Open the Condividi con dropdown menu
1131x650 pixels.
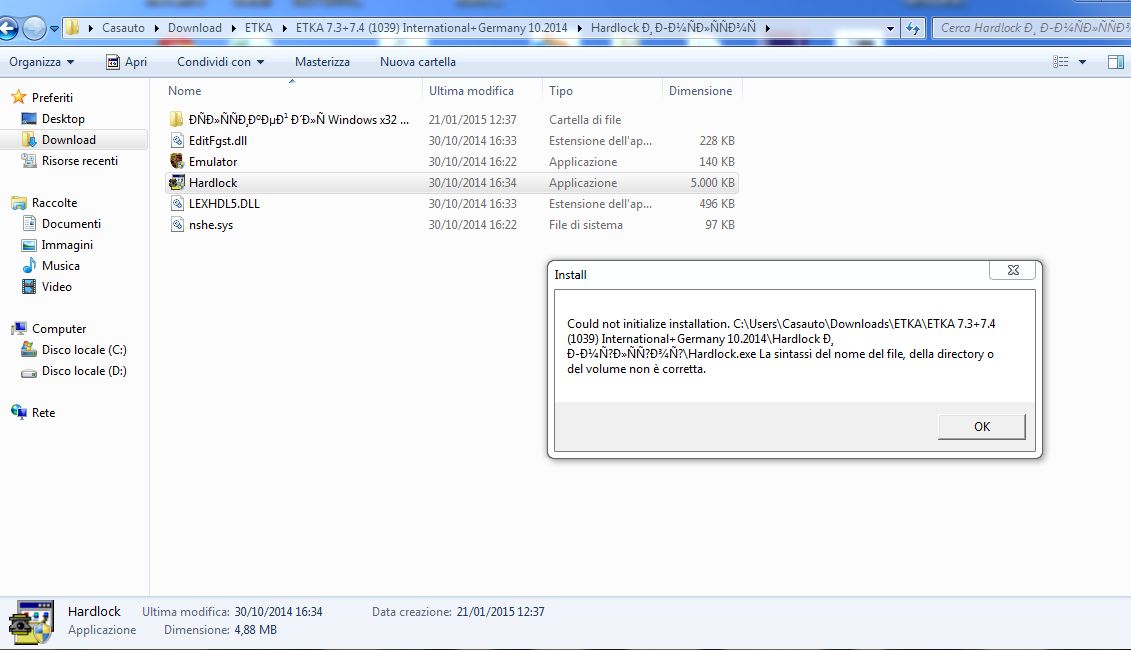pyautogui.click(x=220, y=62)
